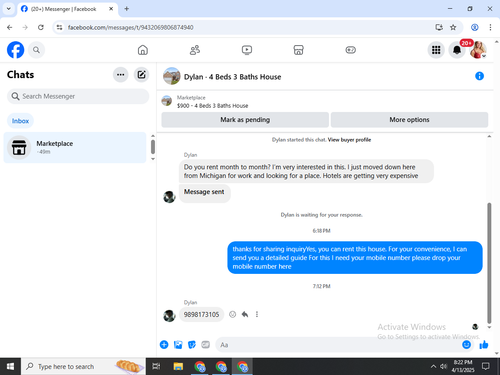Start a new message with compose icon
The width and height of the screenshot is (500, 375).
[x=141, y=75]
